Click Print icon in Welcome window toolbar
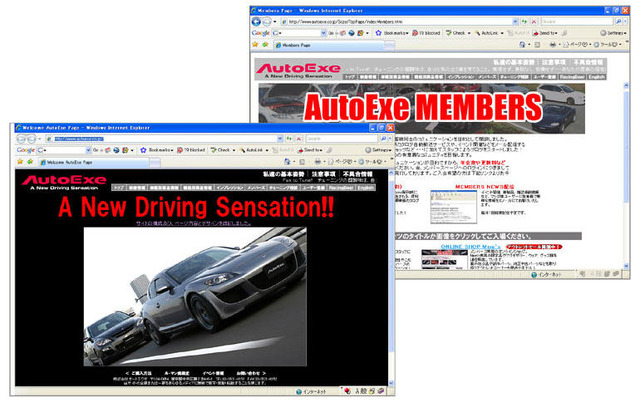Image resolution: width=640 pixels, height=400 pixels. click(x=317, y=162)
